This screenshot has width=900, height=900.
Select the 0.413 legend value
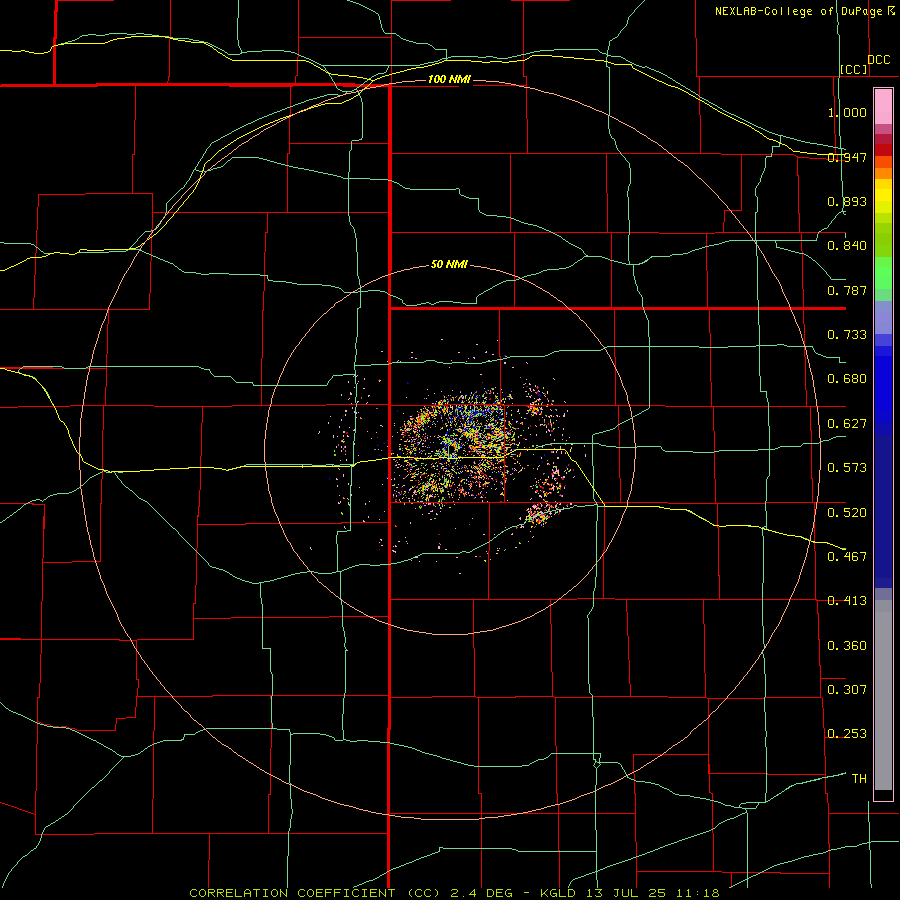coord(847,601)
